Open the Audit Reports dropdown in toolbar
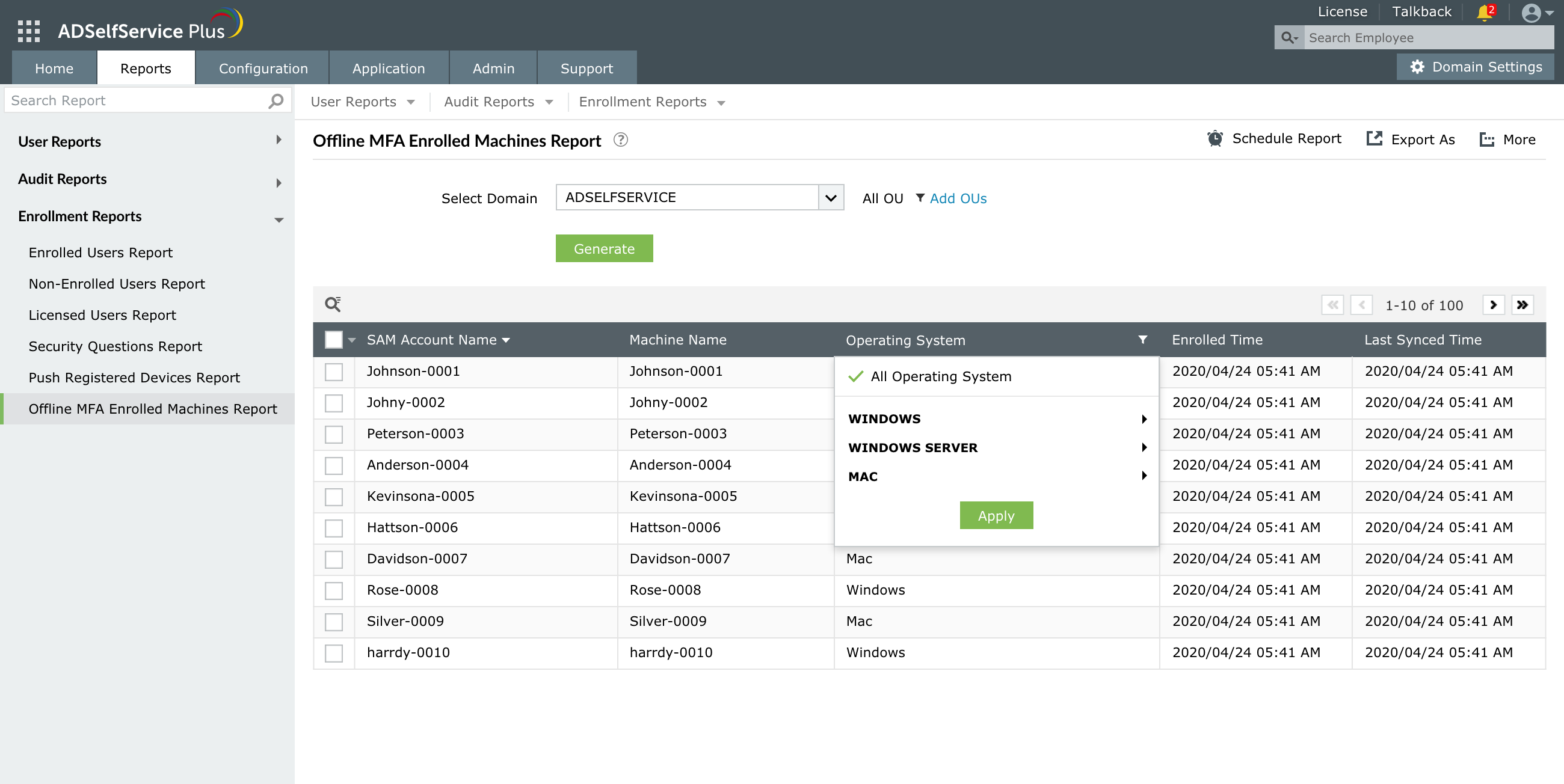Screen dimensions: 1564x784 tap(498, 102)
